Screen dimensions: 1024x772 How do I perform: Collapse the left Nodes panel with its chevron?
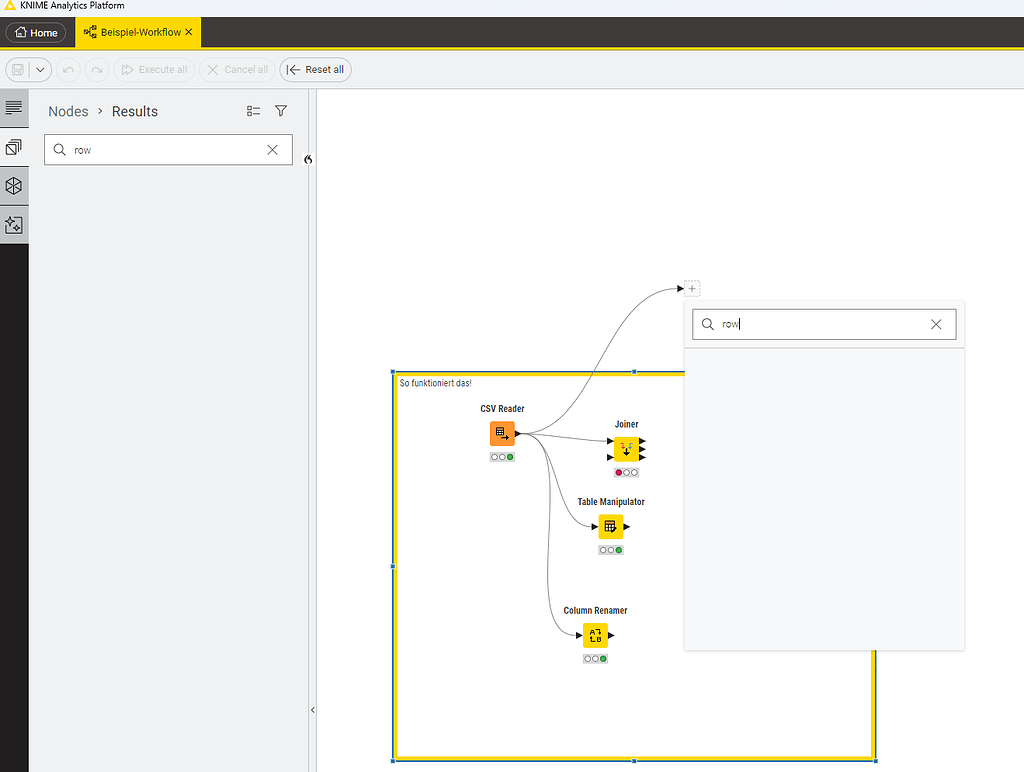307,159
